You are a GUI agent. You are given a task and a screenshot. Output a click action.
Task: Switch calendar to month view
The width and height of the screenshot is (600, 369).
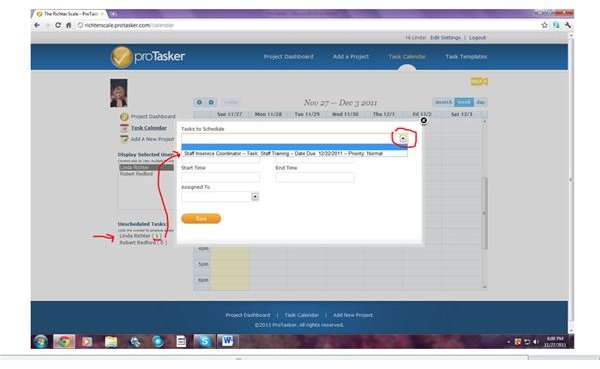pos(443,102)
